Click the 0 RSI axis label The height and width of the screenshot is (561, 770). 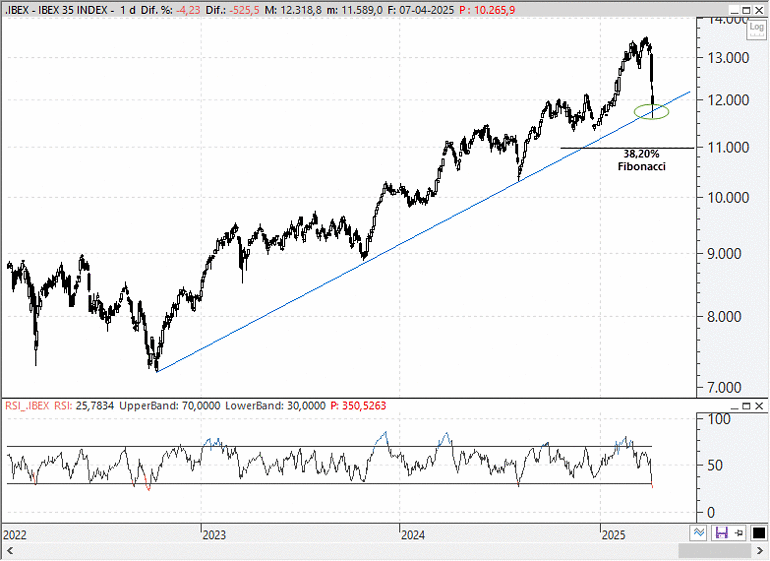click(712, 512)
